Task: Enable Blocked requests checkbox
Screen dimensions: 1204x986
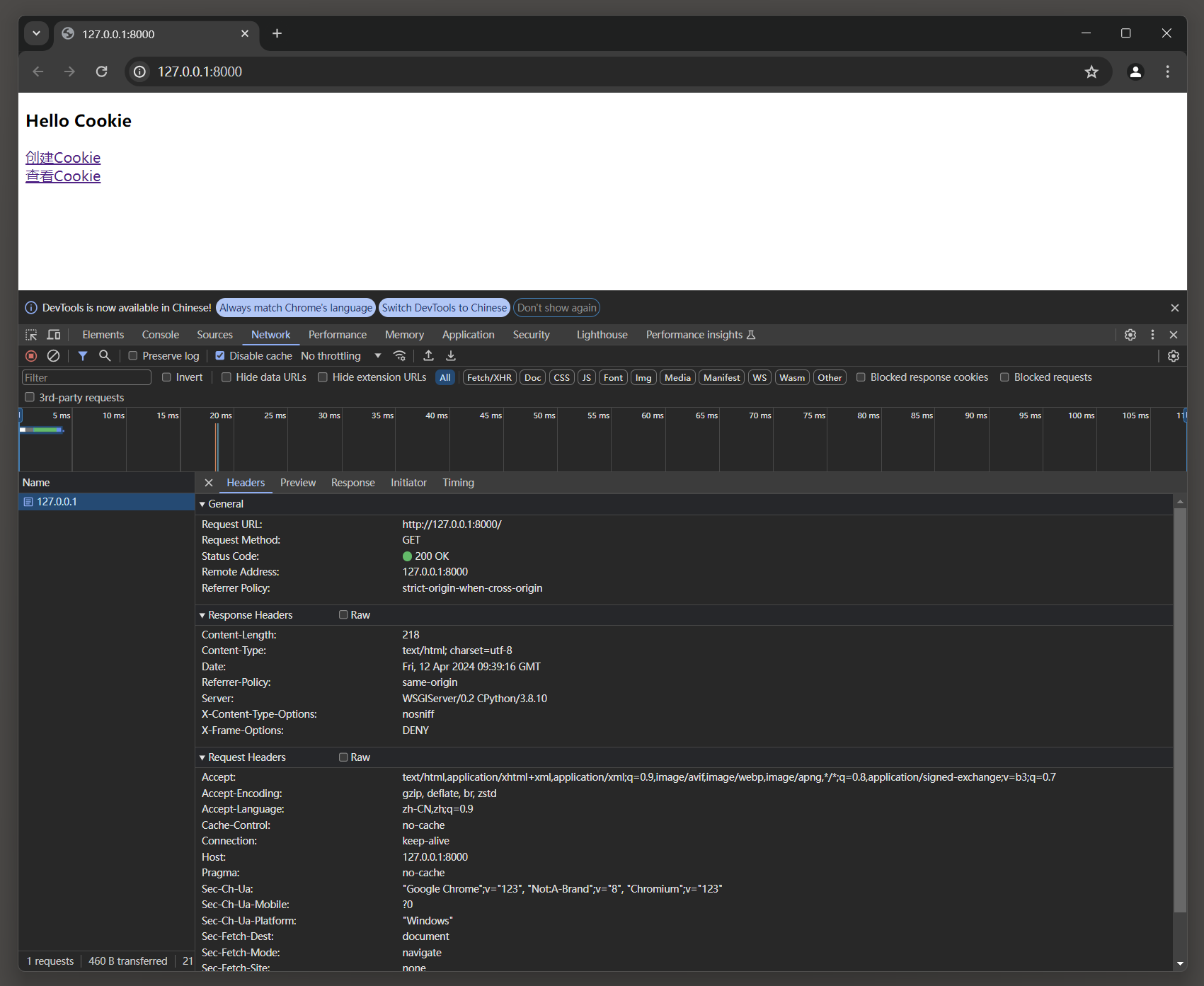Action: pyautogui.click(x=1004, y=377)
